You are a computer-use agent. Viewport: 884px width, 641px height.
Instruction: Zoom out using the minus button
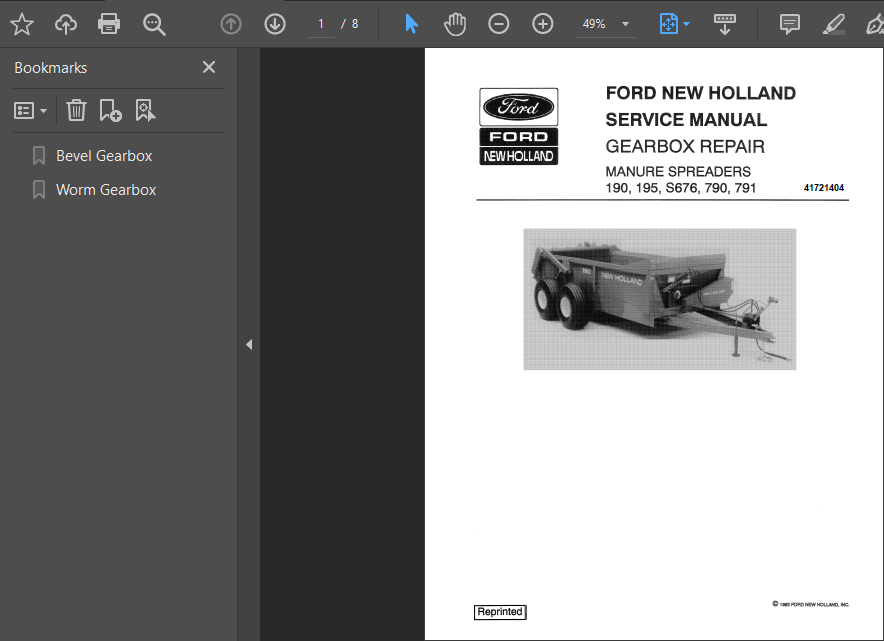pos(499,24)
